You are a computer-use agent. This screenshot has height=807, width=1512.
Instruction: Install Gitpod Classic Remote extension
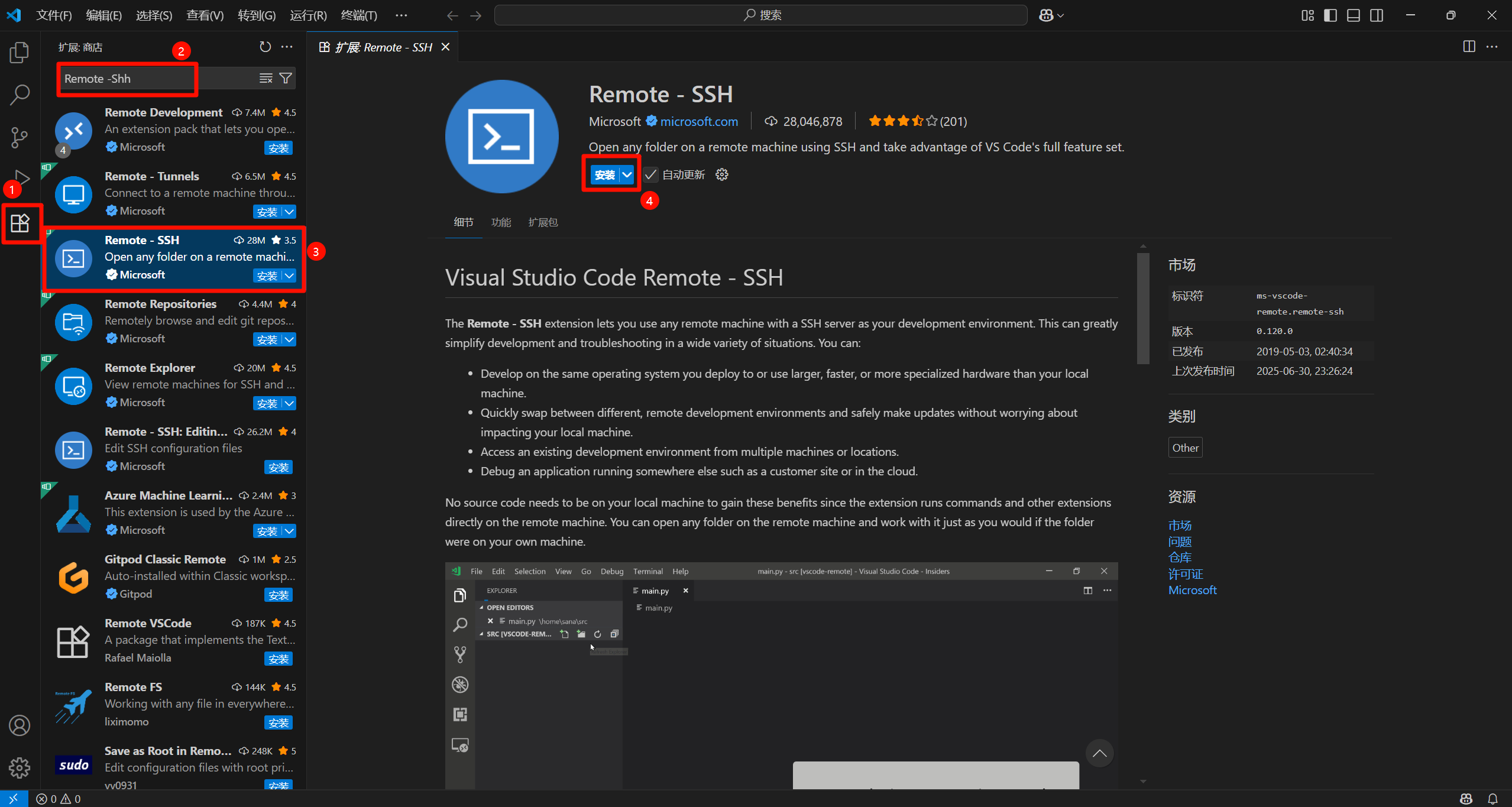pyautogui.click(x=279, y=595)
